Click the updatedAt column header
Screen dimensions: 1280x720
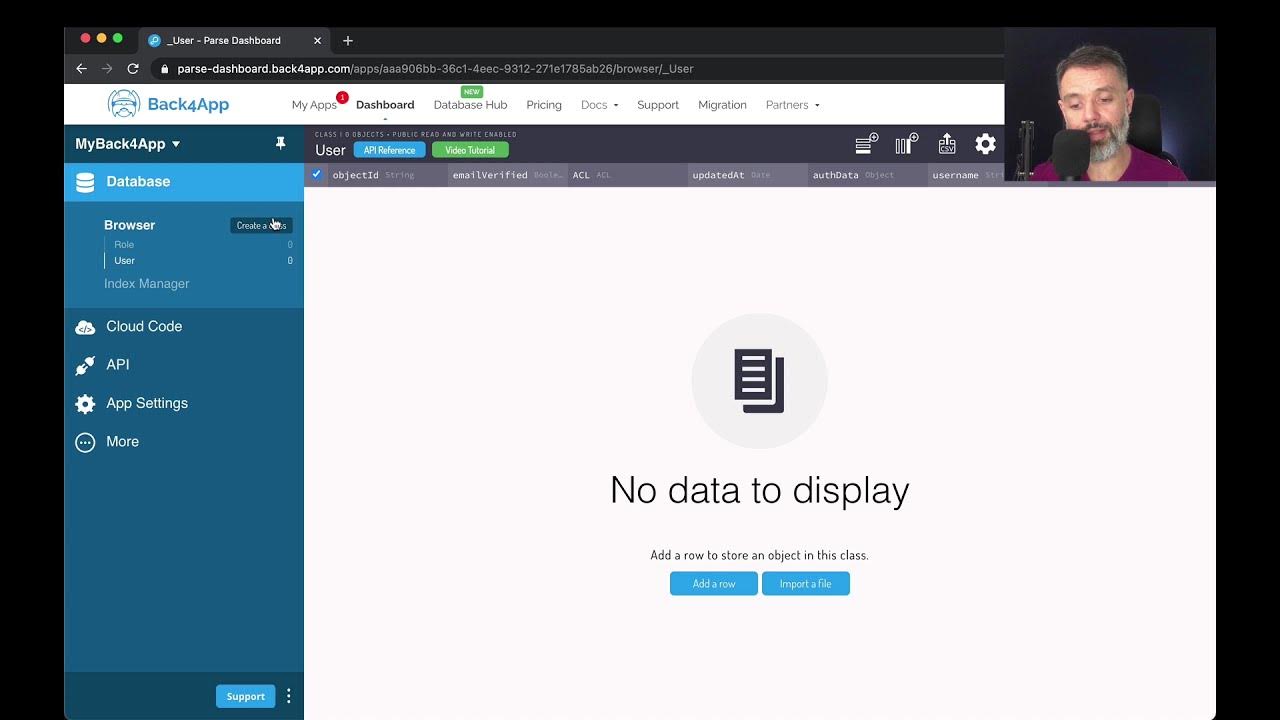748,175
